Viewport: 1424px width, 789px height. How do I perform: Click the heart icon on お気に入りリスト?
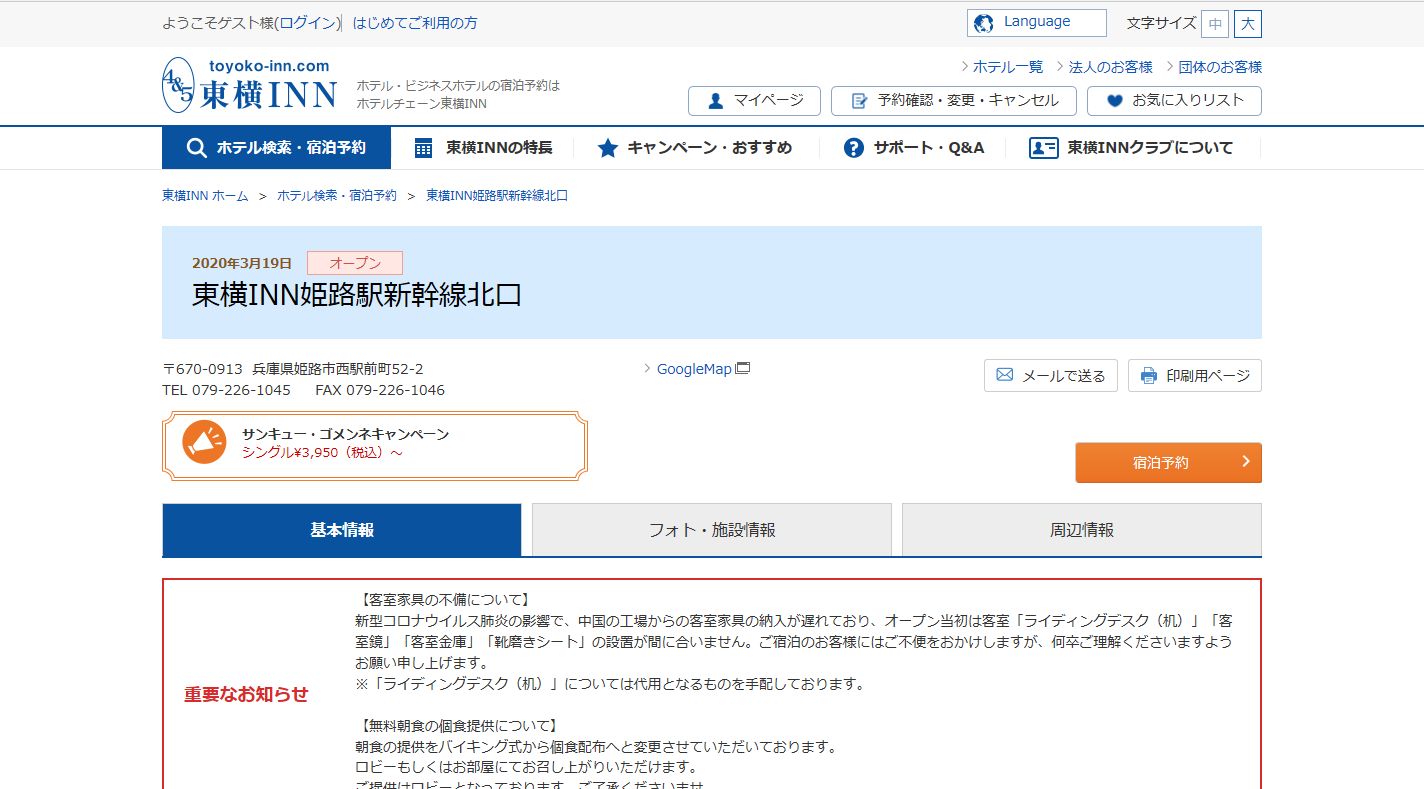tap(1115, 101)
